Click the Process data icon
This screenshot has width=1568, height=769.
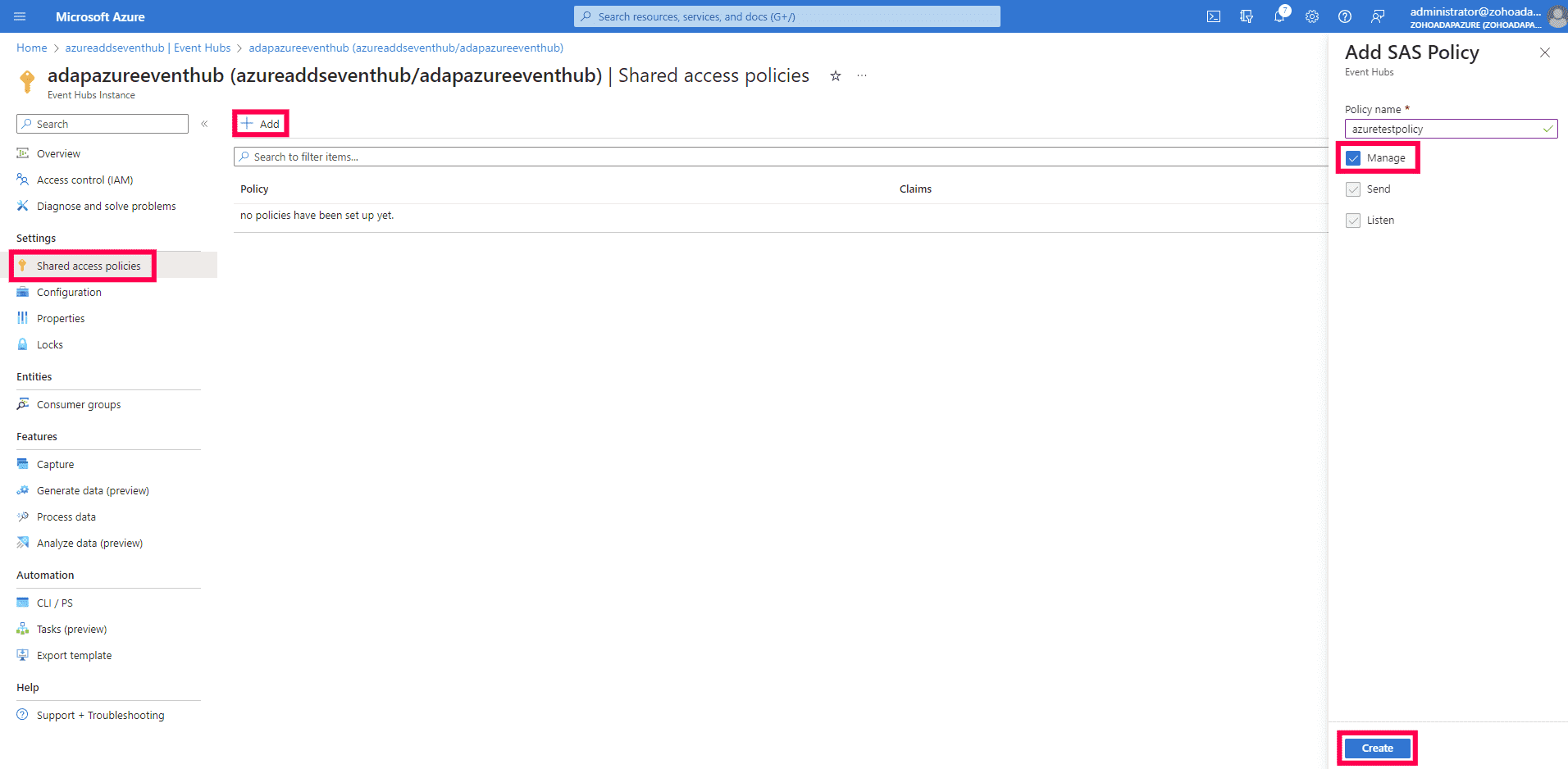click(23, 516)
